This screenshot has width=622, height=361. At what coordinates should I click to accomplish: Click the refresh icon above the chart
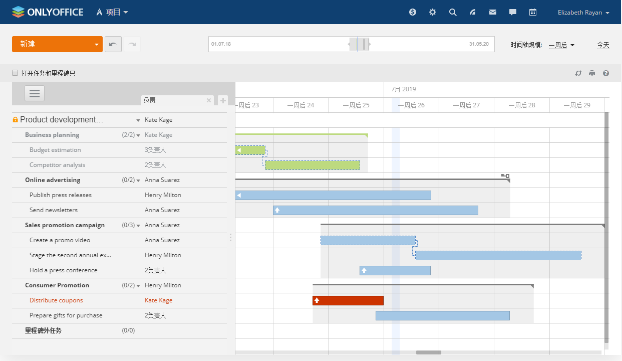[578, 73]
